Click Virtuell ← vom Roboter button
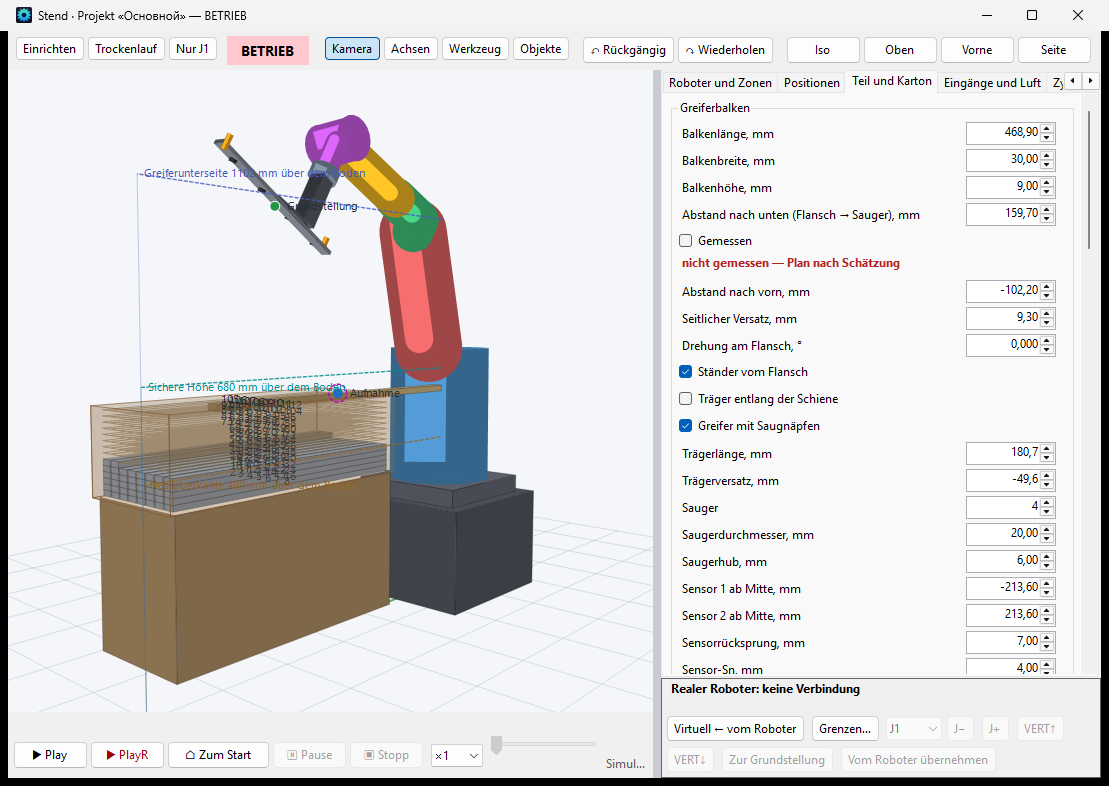Screen dimensions: 1109x786 click(735, 729)
